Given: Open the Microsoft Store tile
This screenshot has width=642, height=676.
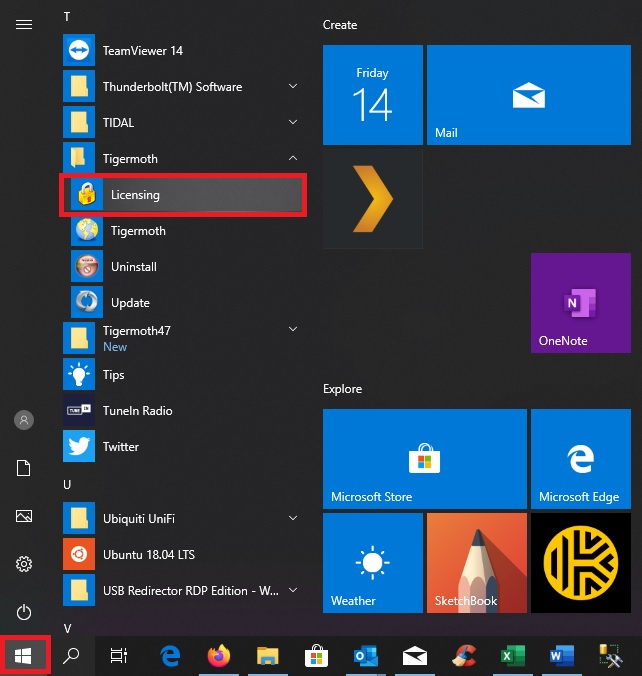Looking at the screenshot, I should (425, 459).
